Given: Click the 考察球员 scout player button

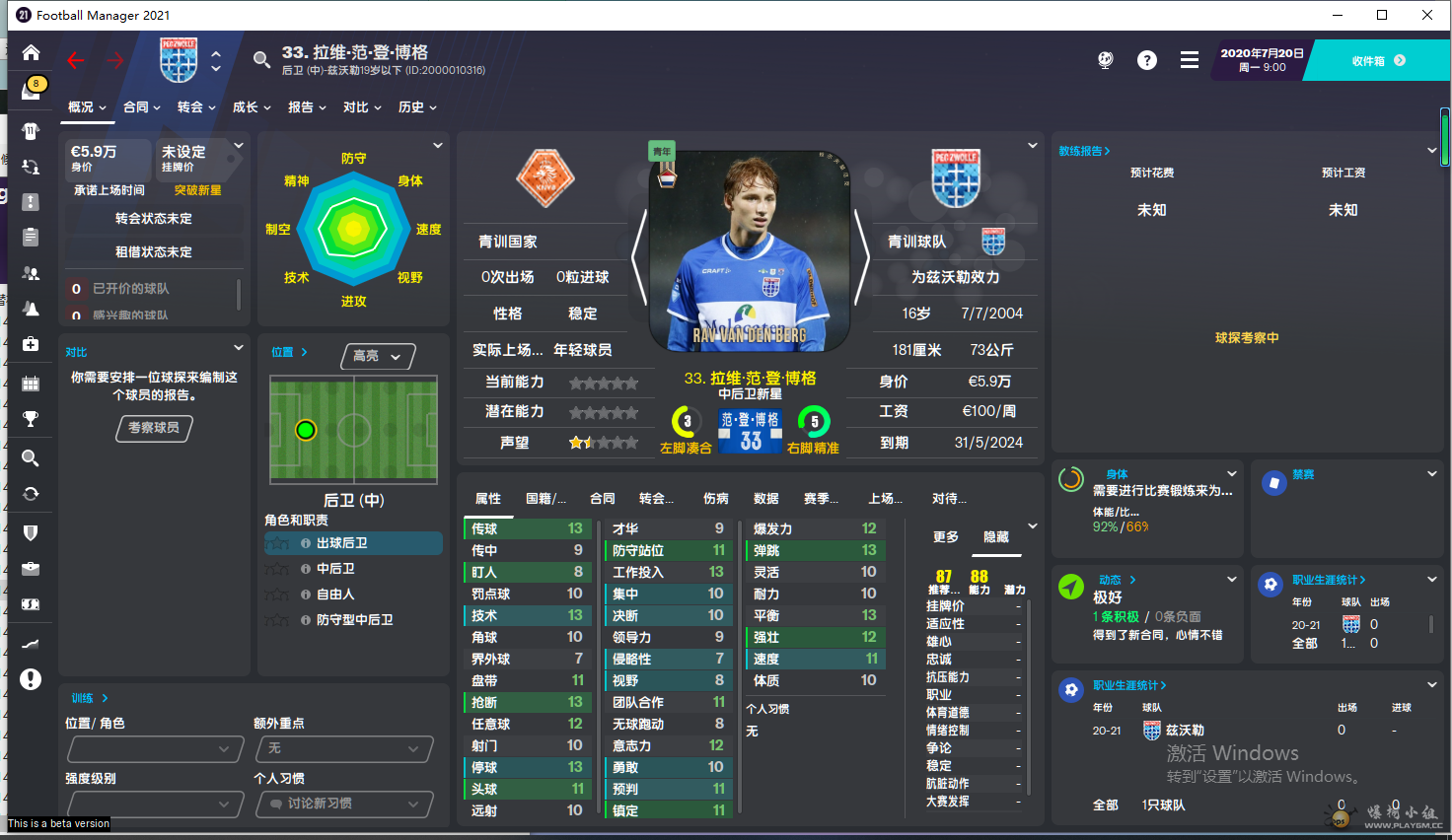Looking at the screenshot, I should [154, 428].
